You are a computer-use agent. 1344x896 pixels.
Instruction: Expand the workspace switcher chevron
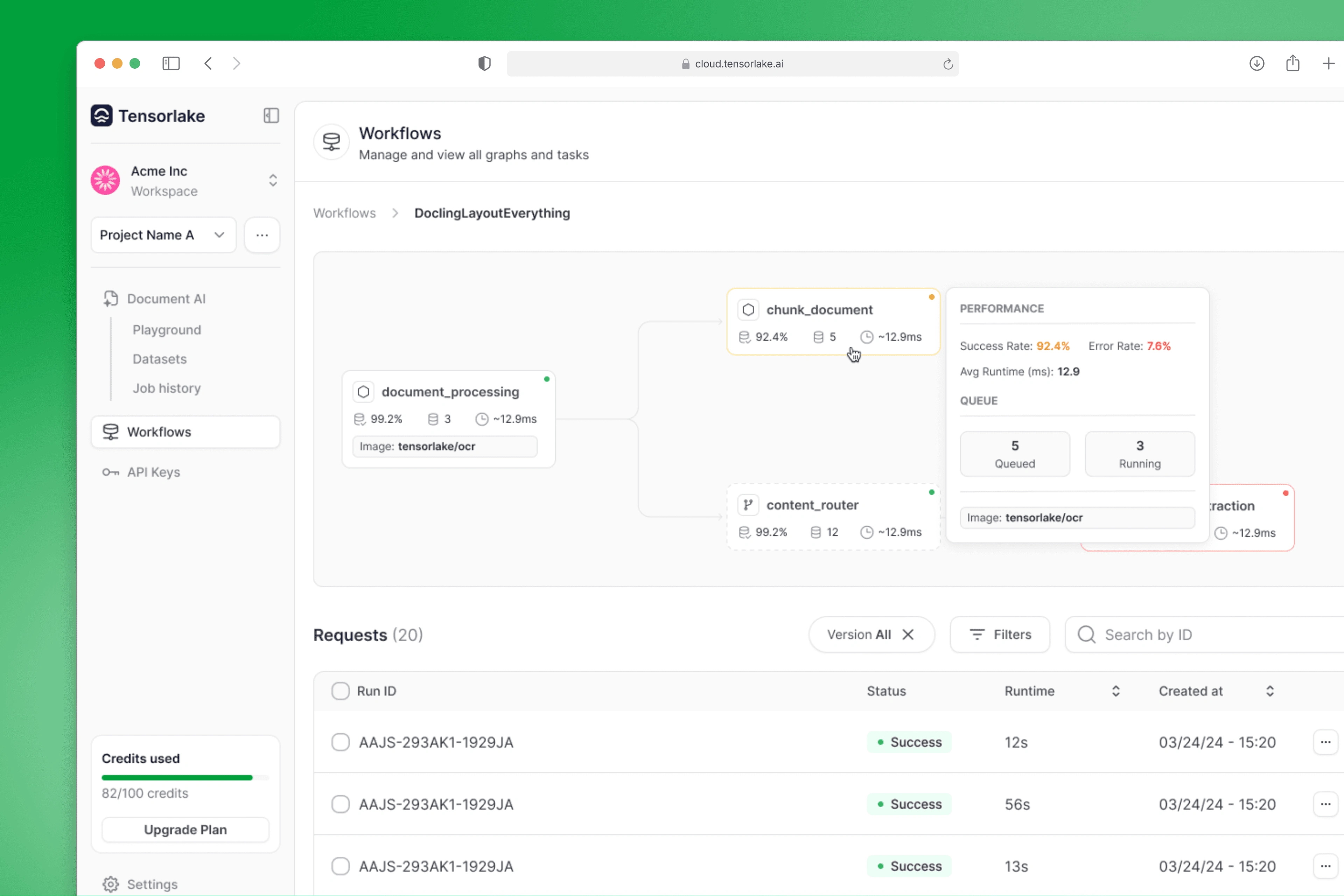(273, 180)
